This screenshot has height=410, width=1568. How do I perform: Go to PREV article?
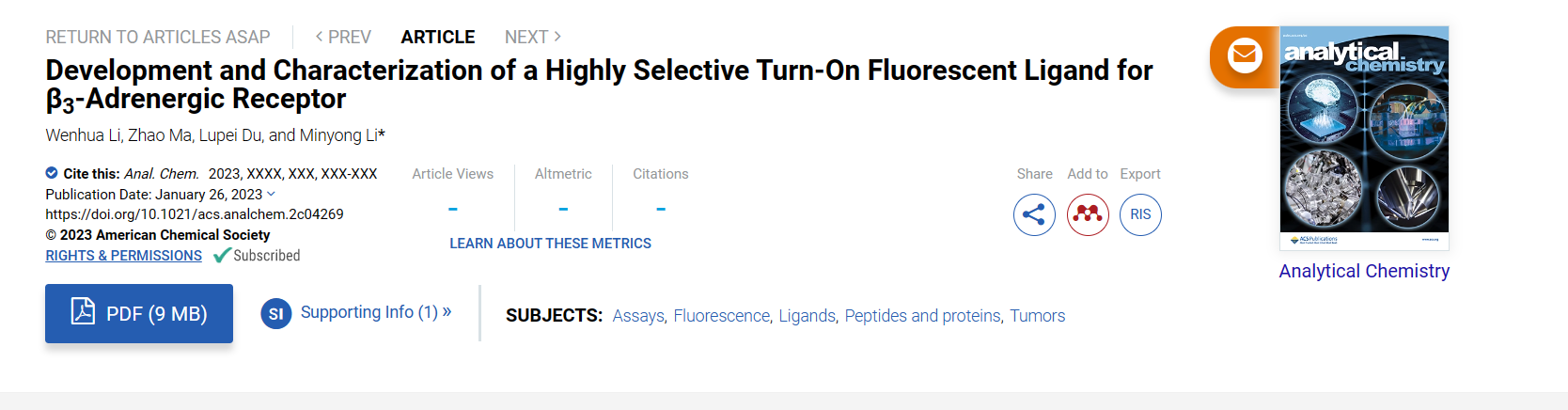pos(343,37)
